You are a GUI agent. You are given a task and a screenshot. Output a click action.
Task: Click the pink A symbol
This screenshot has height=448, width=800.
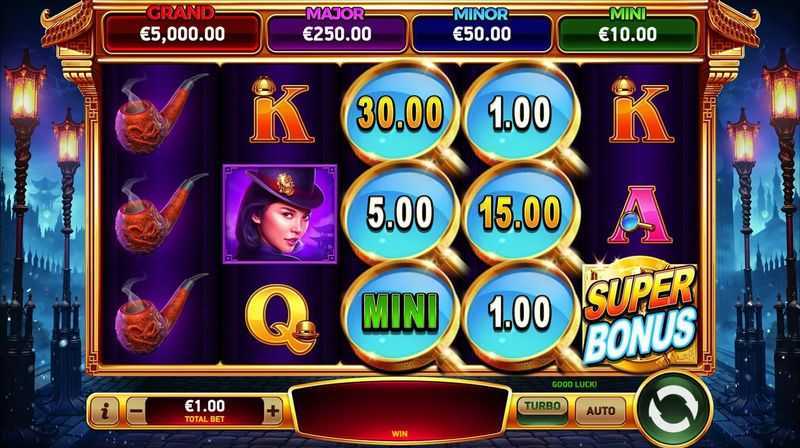640,214
